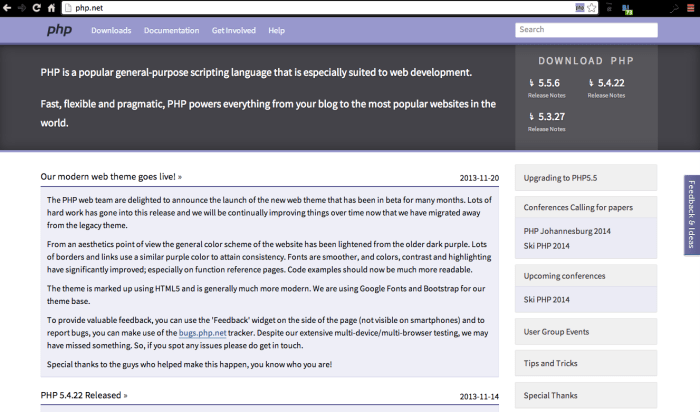The image size is (700, 412).
Task: Click the page icon in the address bar
Action: [68, 8]
